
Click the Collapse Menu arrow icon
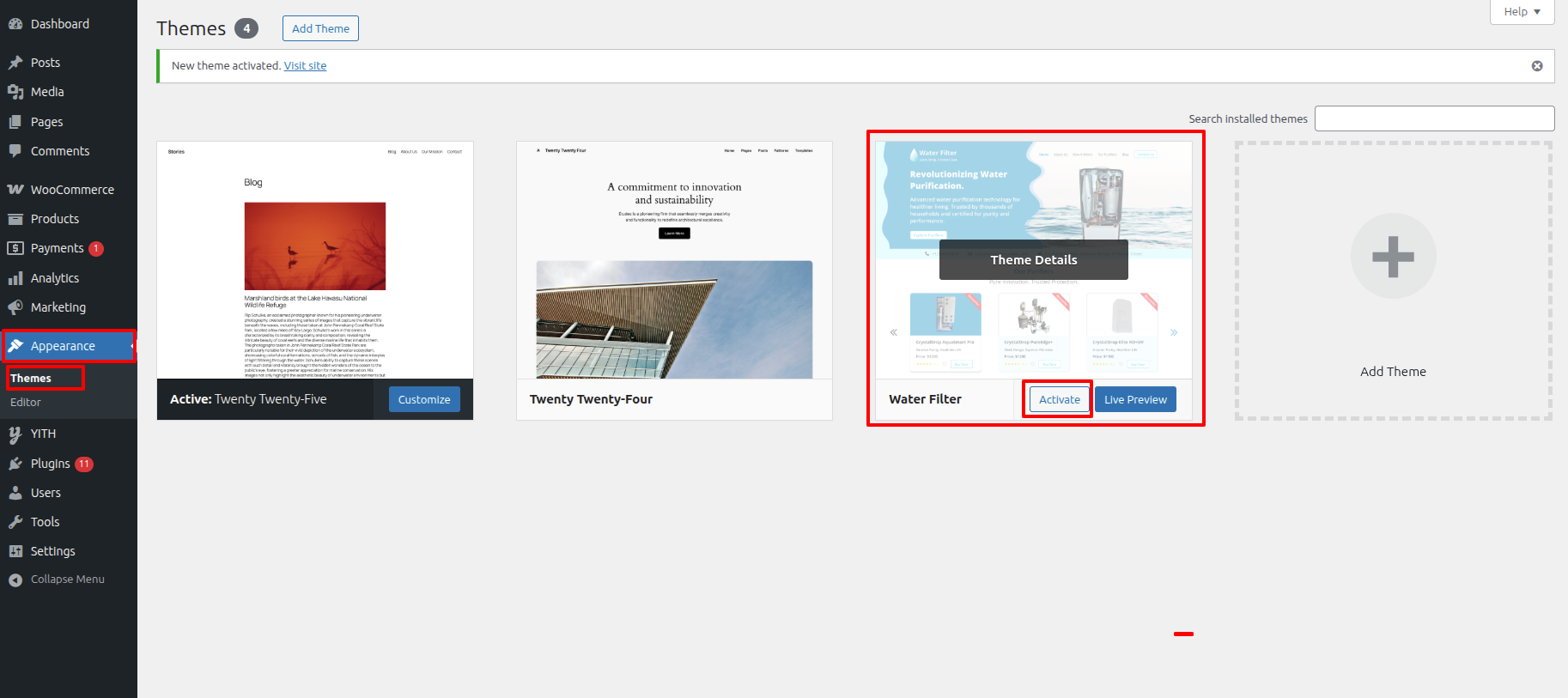[15, 580]
